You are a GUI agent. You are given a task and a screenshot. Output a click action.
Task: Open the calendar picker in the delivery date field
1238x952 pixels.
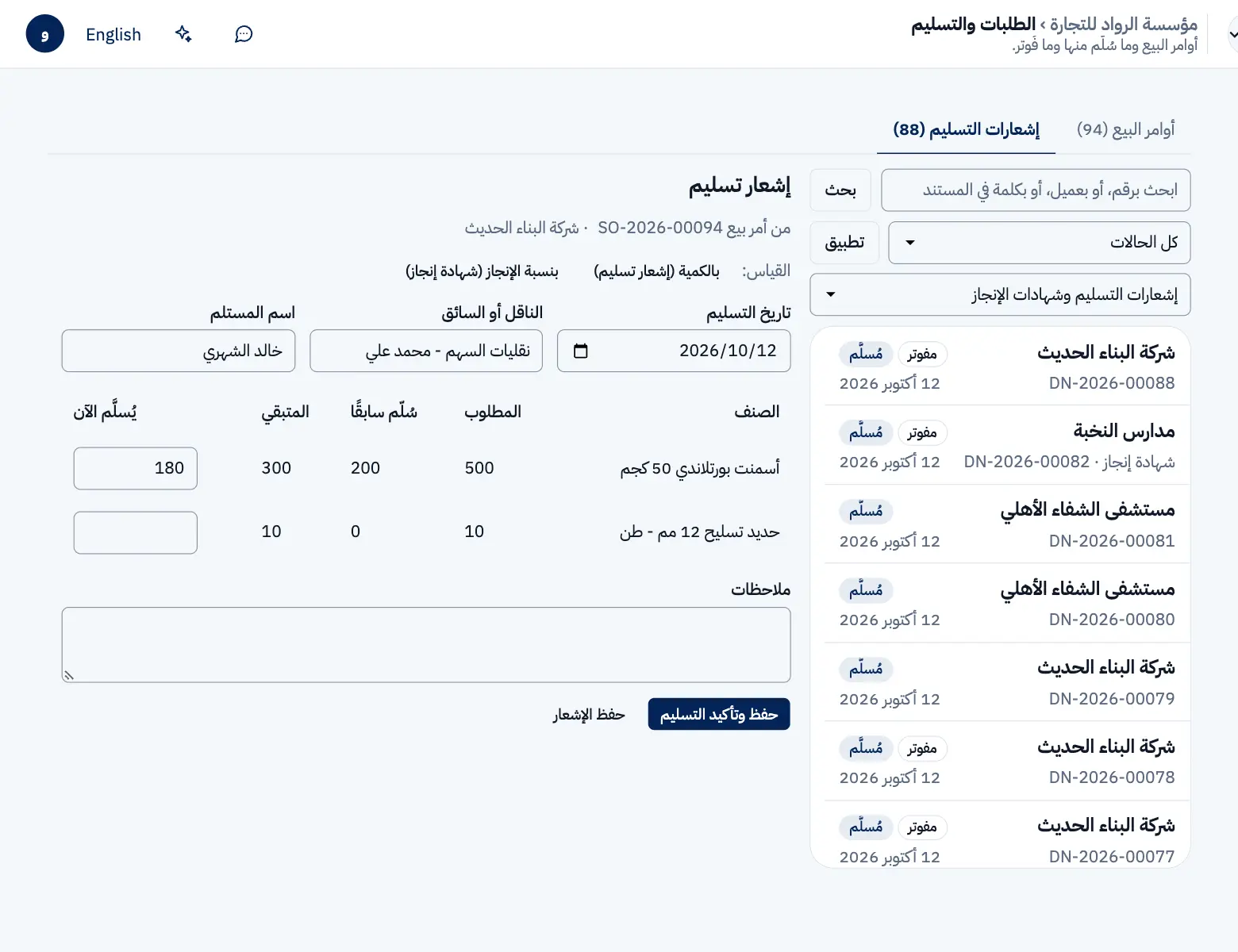pos(581,351)
